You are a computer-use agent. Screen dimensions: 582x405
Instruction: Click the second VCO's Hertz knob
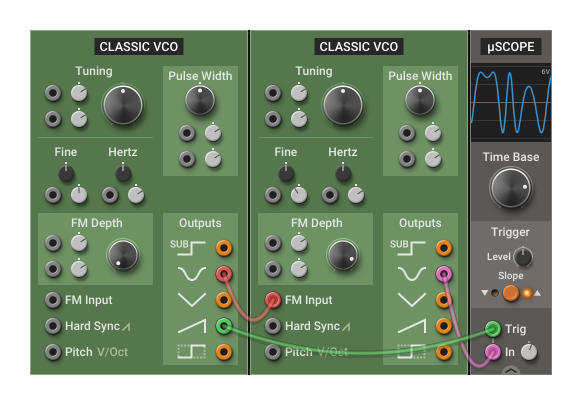[343, 173]
